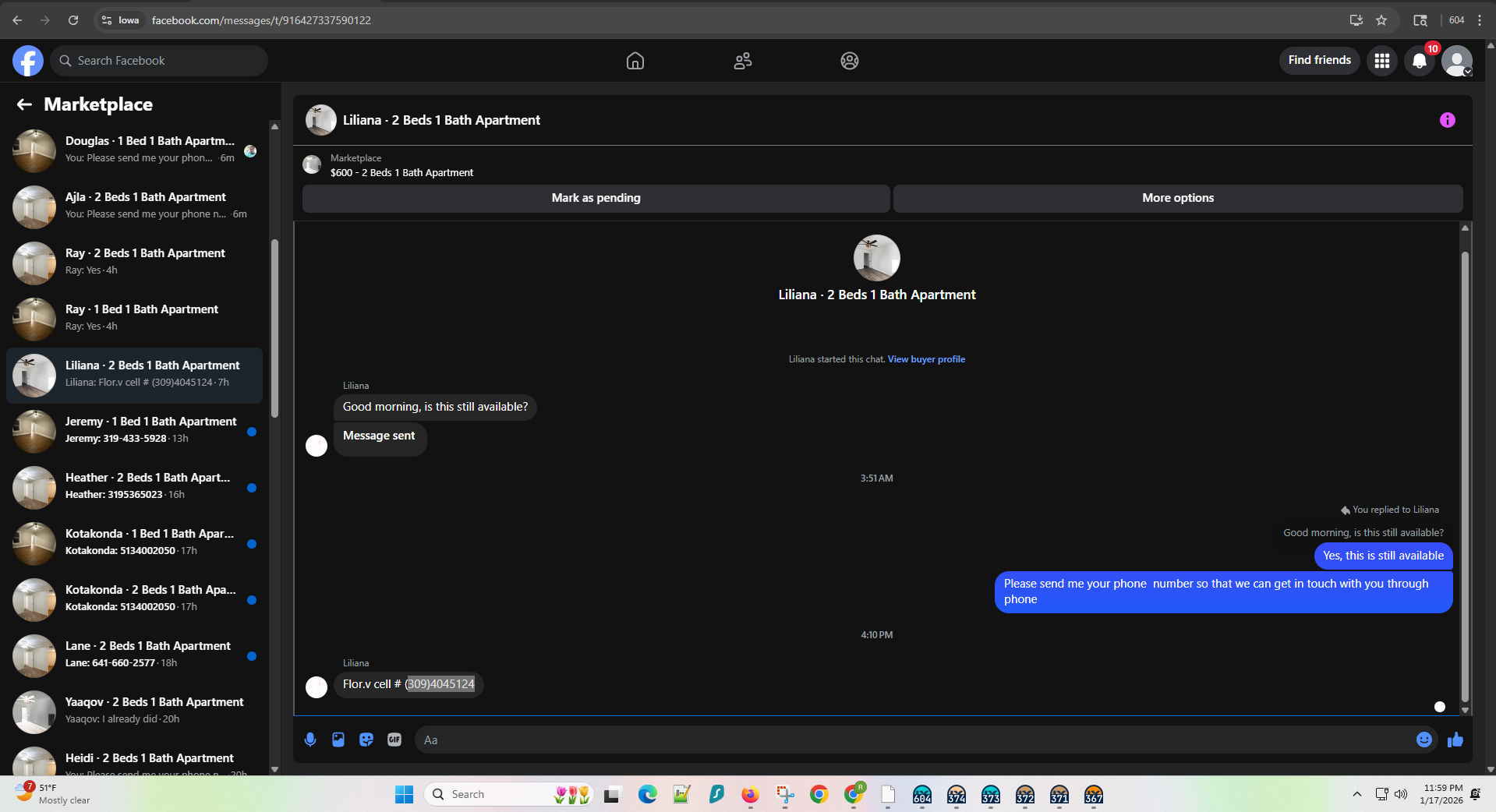The image size is (1496, 812).
Task: Click Mark as pending button
Action: [596, 198]
